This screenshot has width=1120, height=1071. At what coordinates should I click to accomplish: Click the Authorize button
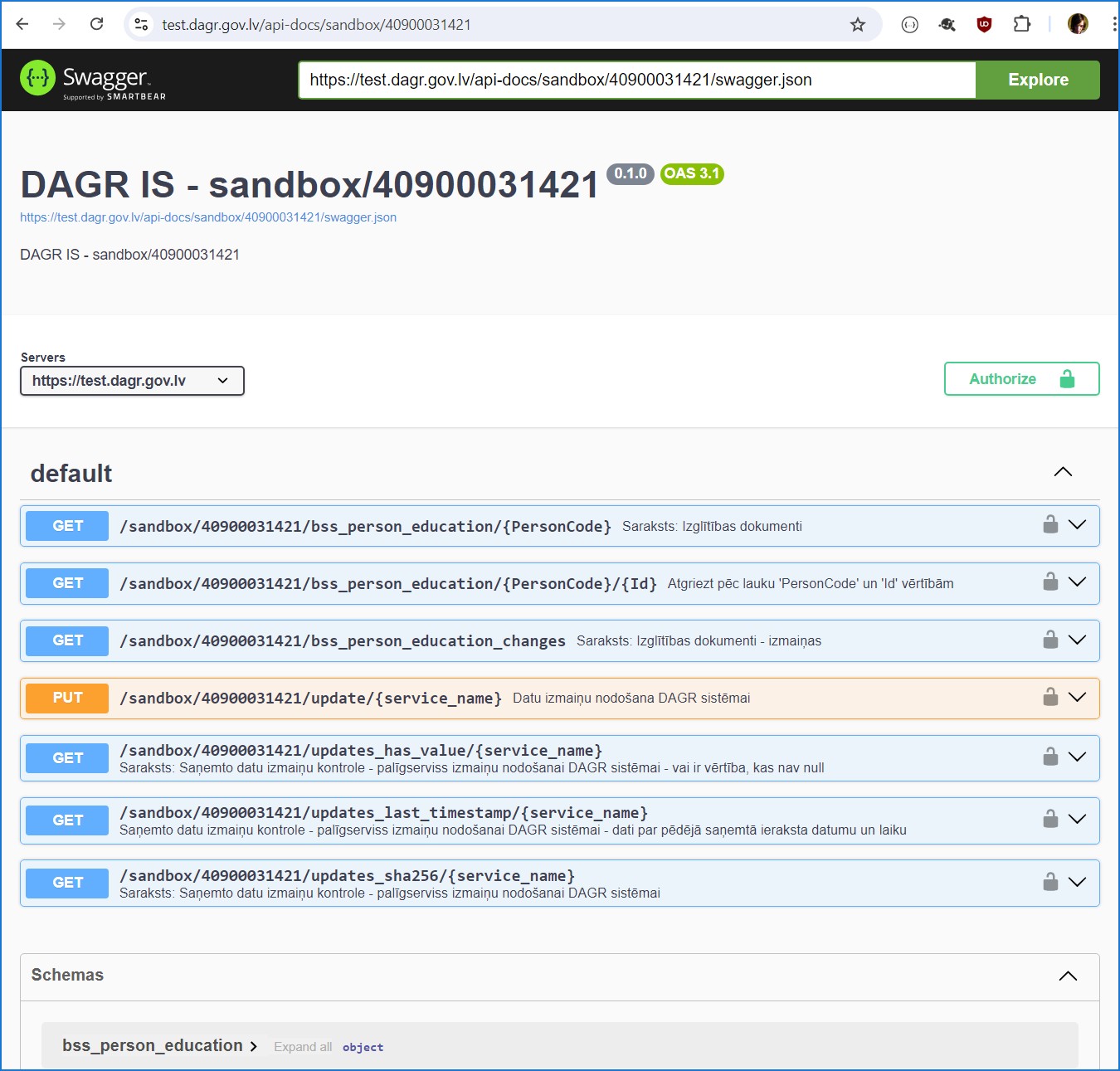(1022, 379)
